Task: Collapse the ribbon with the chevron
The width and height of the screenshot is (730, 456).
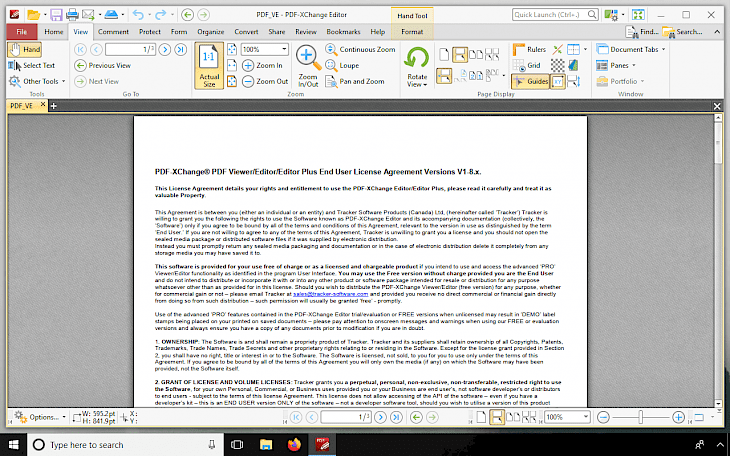Action: tap(717, 32)
